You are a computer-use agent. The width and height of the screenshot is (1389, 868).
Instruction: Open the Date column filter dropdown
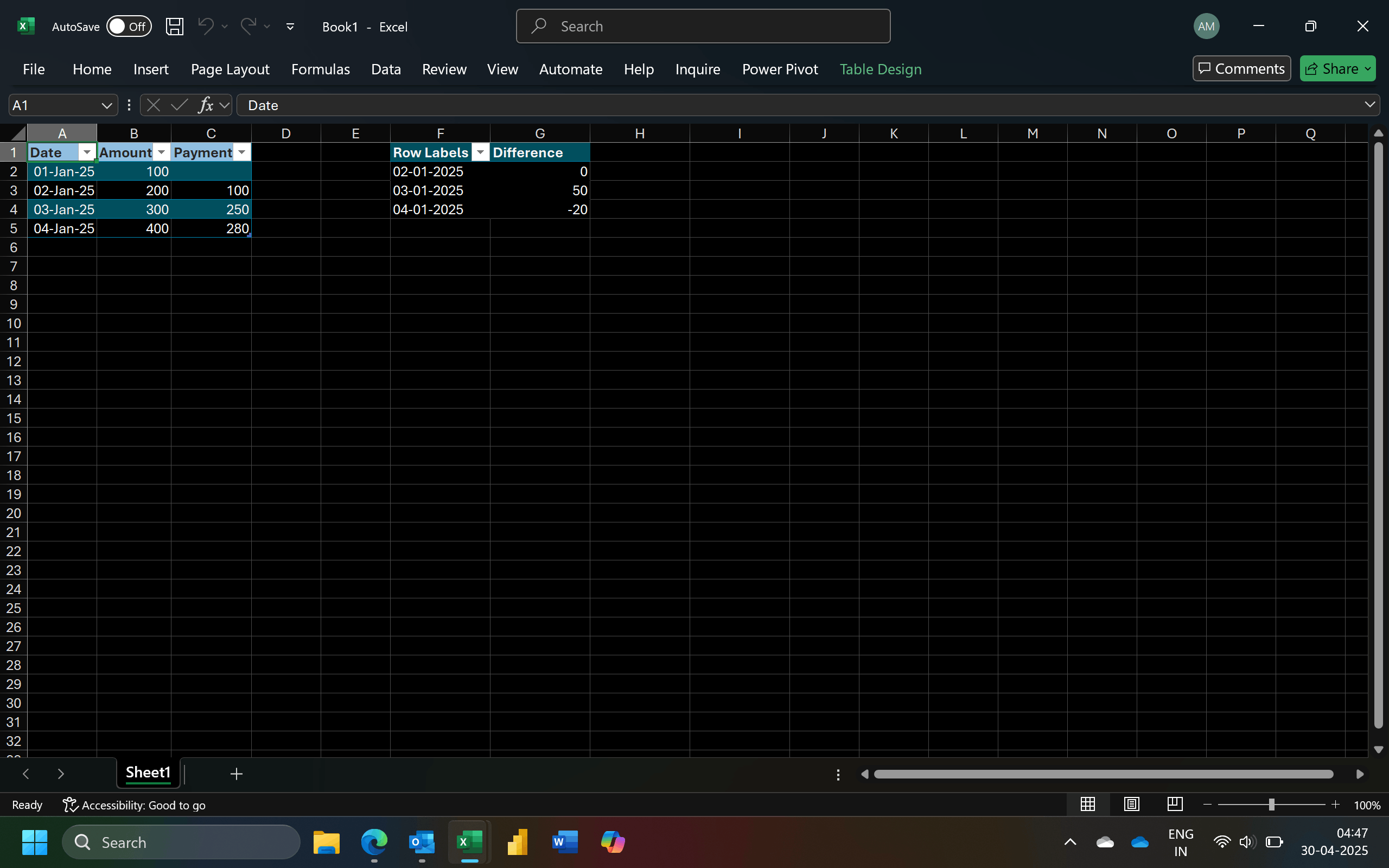(x=87, y=152)
